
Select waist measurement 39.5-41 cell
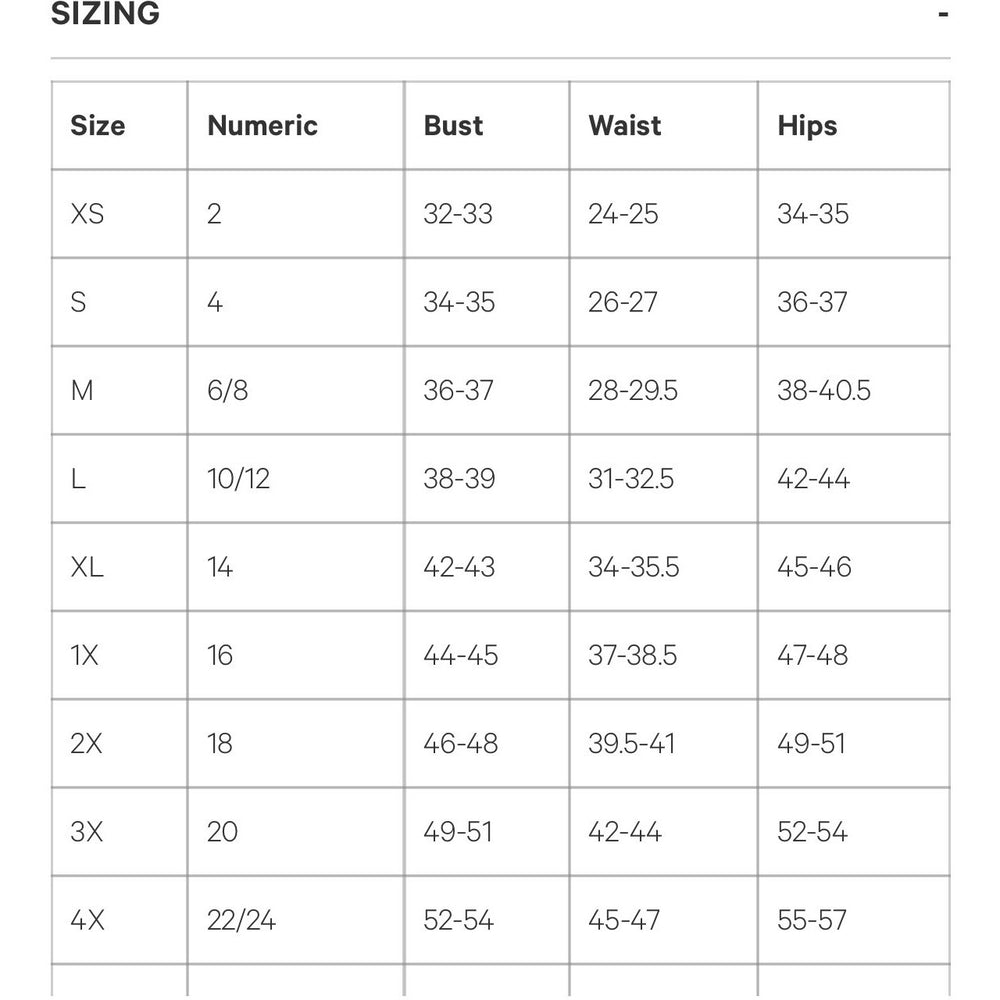(x=632, y=744)
